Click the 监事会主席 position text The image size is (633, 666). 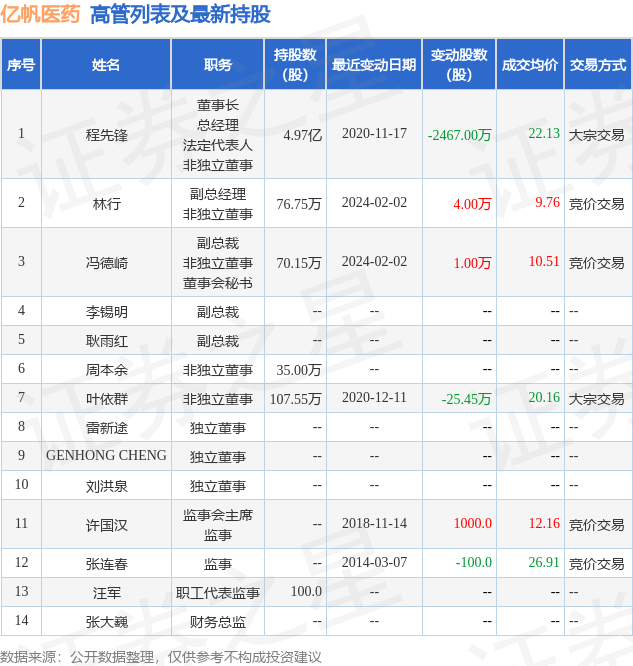click(218, 515)
